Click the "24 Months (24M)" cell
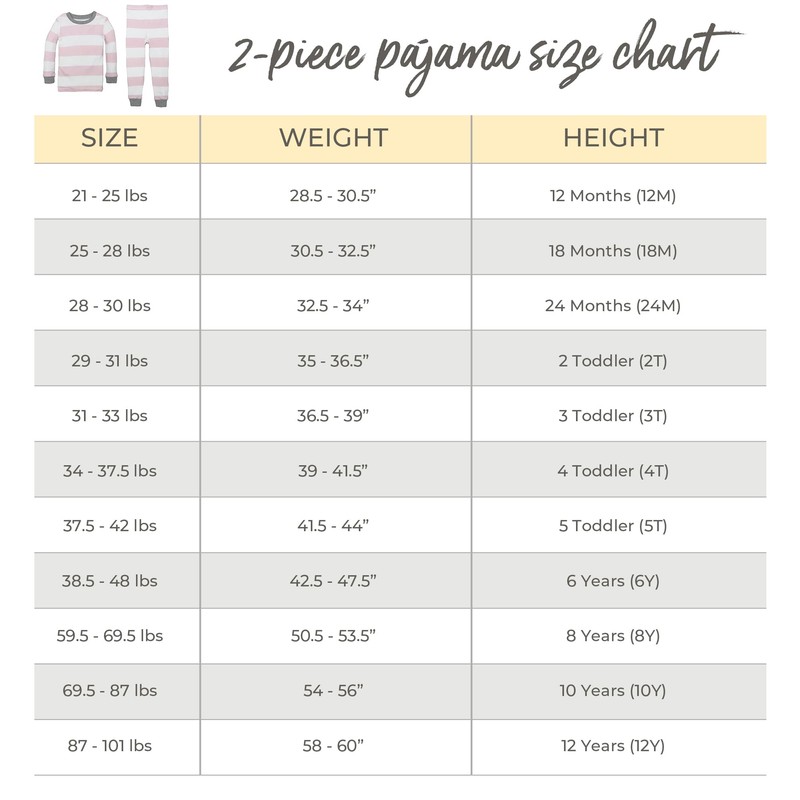The height and width of the screenshot is (800, 800). [x=613, y=306]
